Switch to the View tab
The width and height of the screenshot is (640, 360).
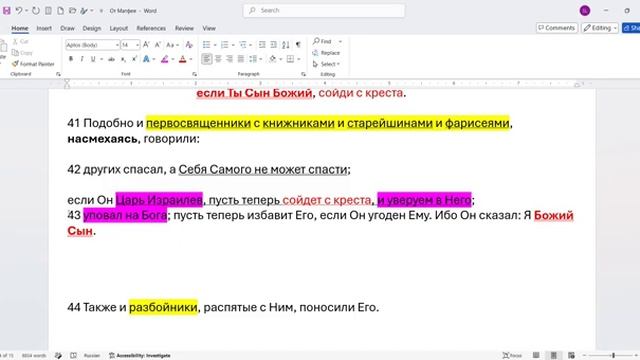pos(209,28)
